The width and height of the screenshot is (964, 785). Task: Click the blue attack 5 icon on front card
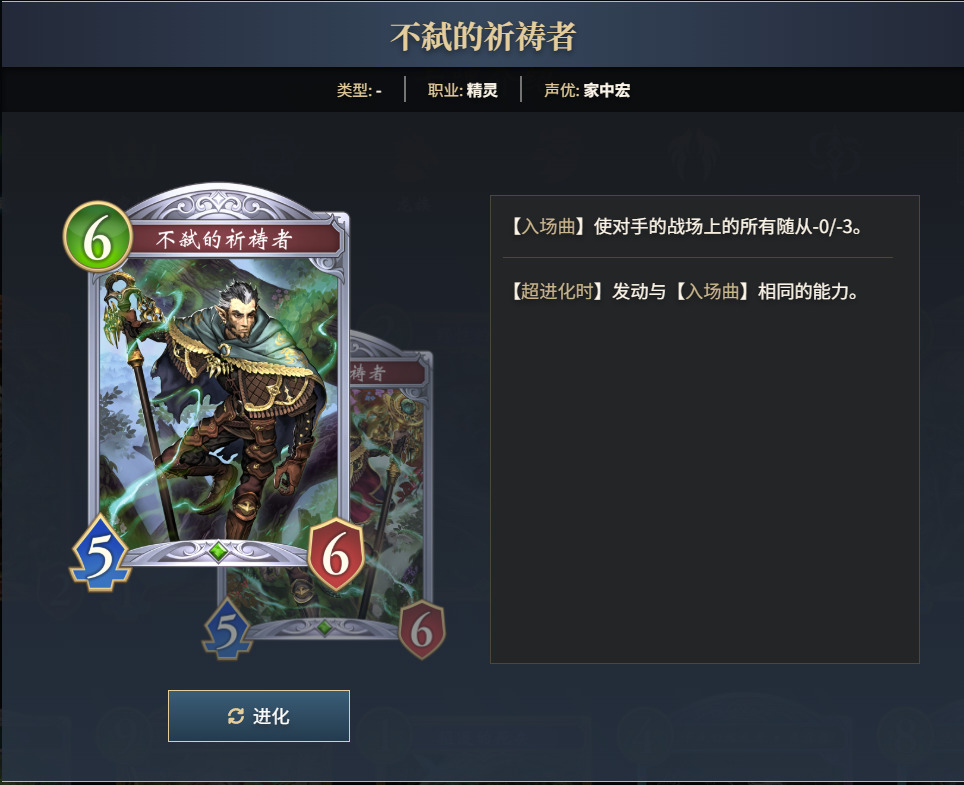pos(100,553)
